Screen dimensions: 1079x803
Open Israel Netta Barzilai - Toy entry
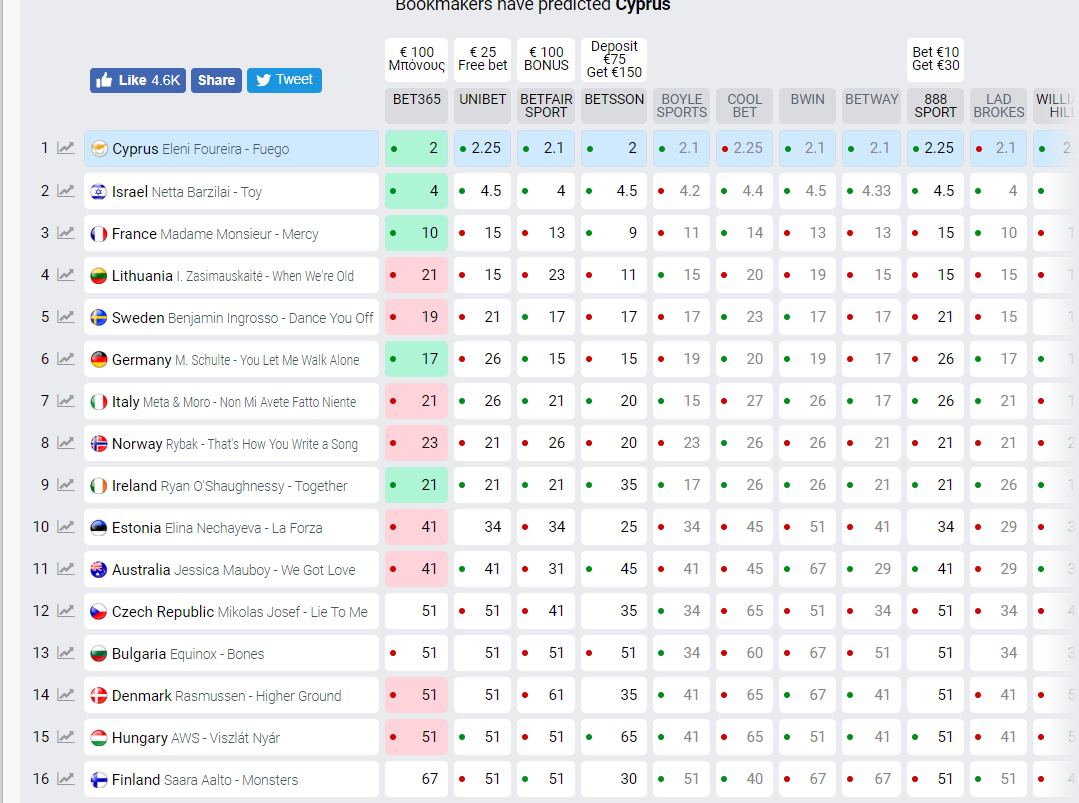[231, 191]
